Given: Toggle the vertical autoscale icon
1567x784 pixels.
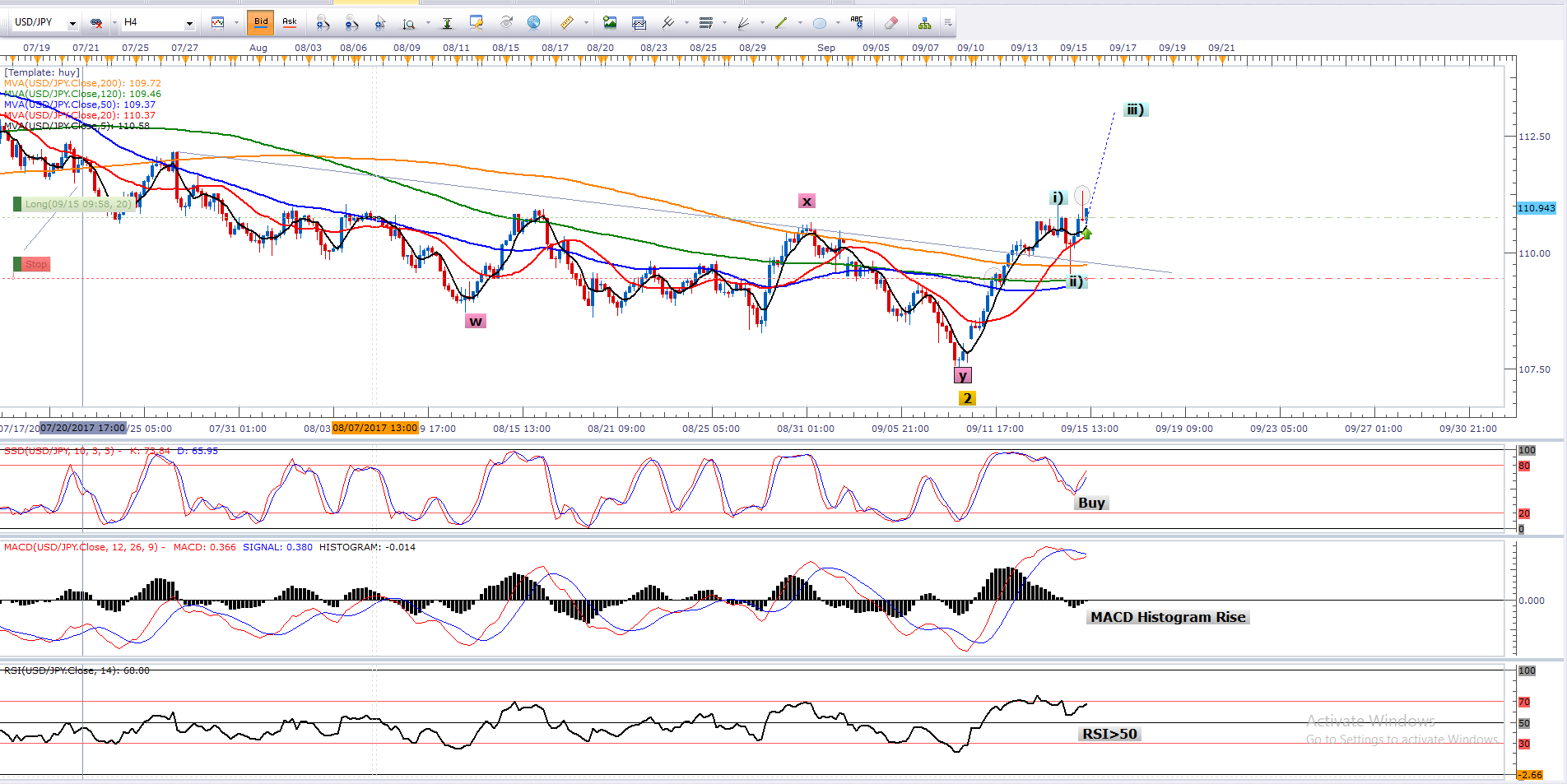Looking at the screenshot, I should [x=447, y=23].
